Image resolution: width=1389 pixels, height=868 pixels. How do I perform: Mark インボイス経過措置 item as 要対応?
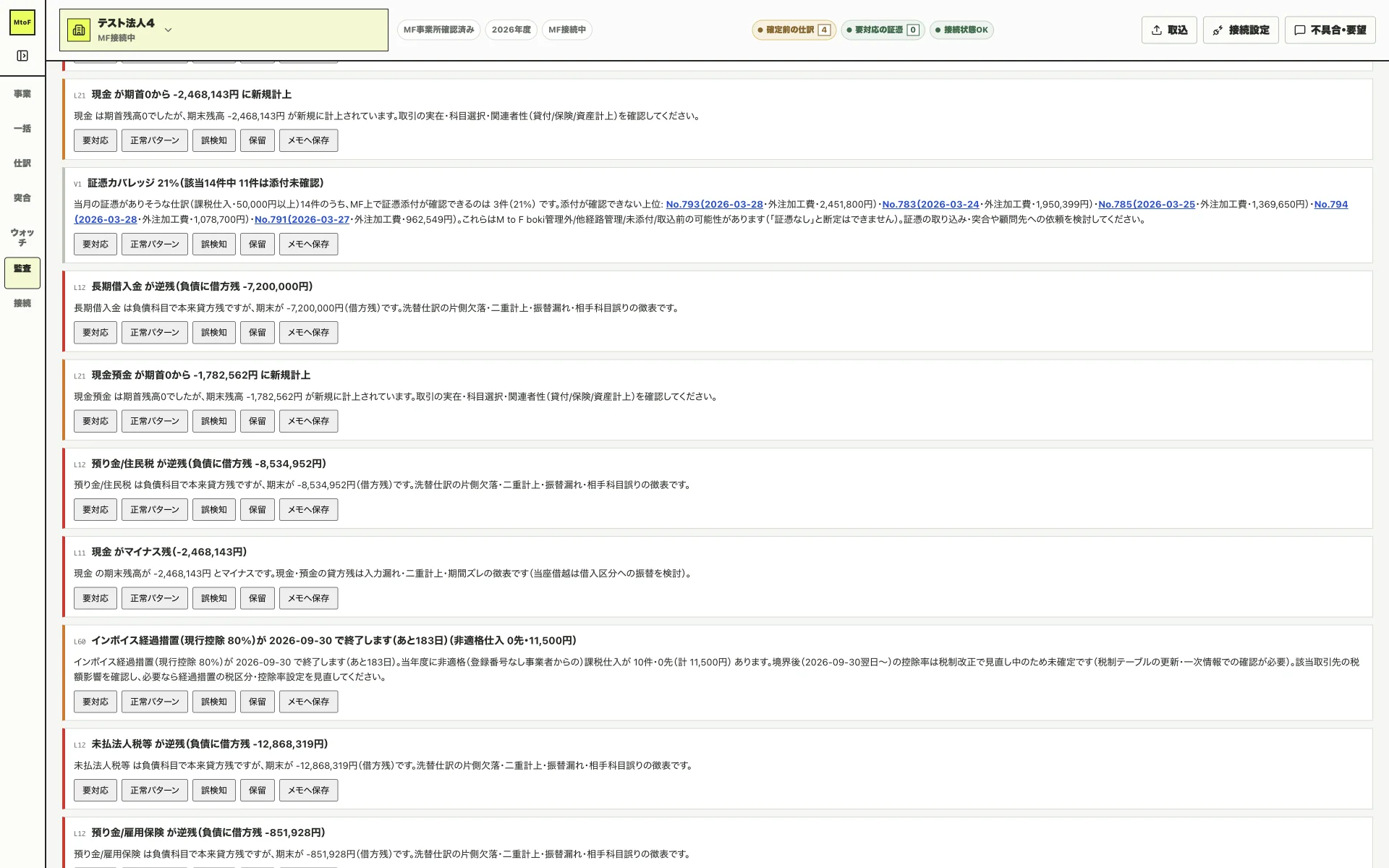95,702
